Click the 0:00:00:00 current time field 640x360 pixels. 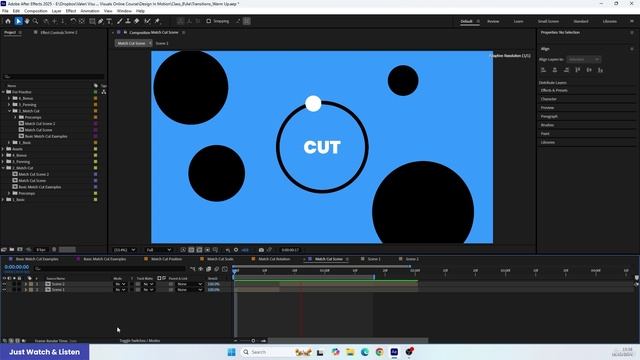pos(17,267)
